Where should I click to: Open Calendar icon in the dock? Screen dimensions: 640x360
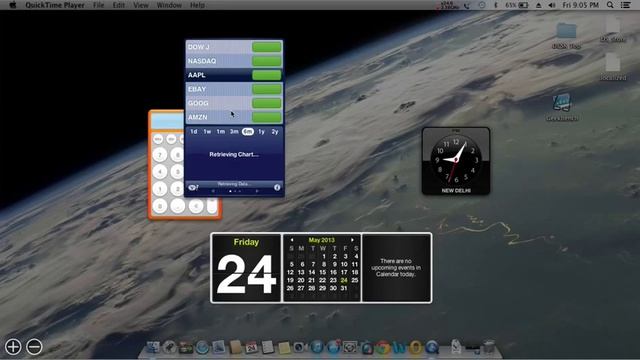tap(251, 347)
